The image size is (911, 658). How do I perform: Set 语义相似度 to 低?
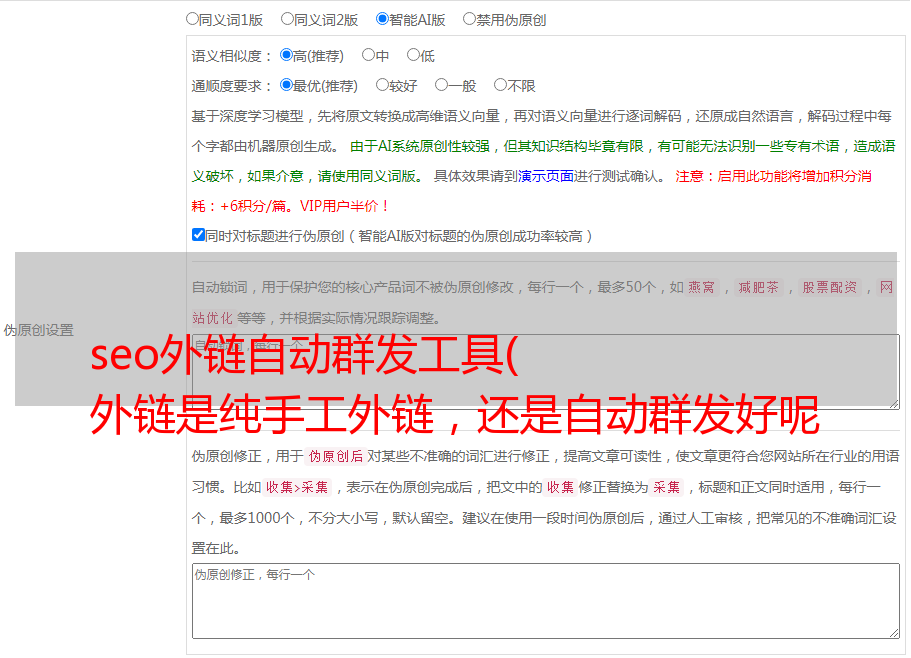(x=413, y=55)
